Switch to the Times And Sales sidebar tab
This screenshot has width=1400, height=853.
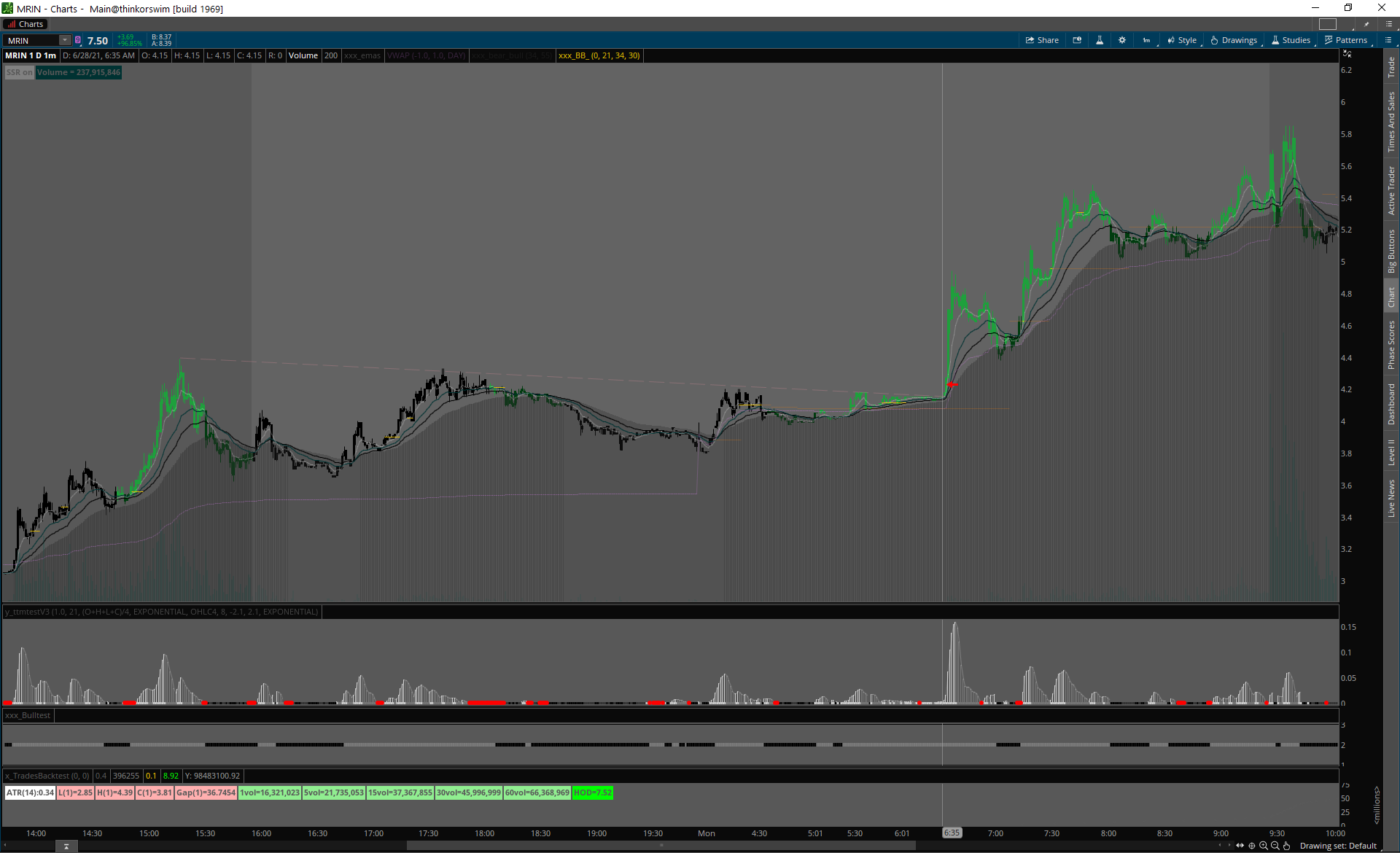(x=1391, y=121)
